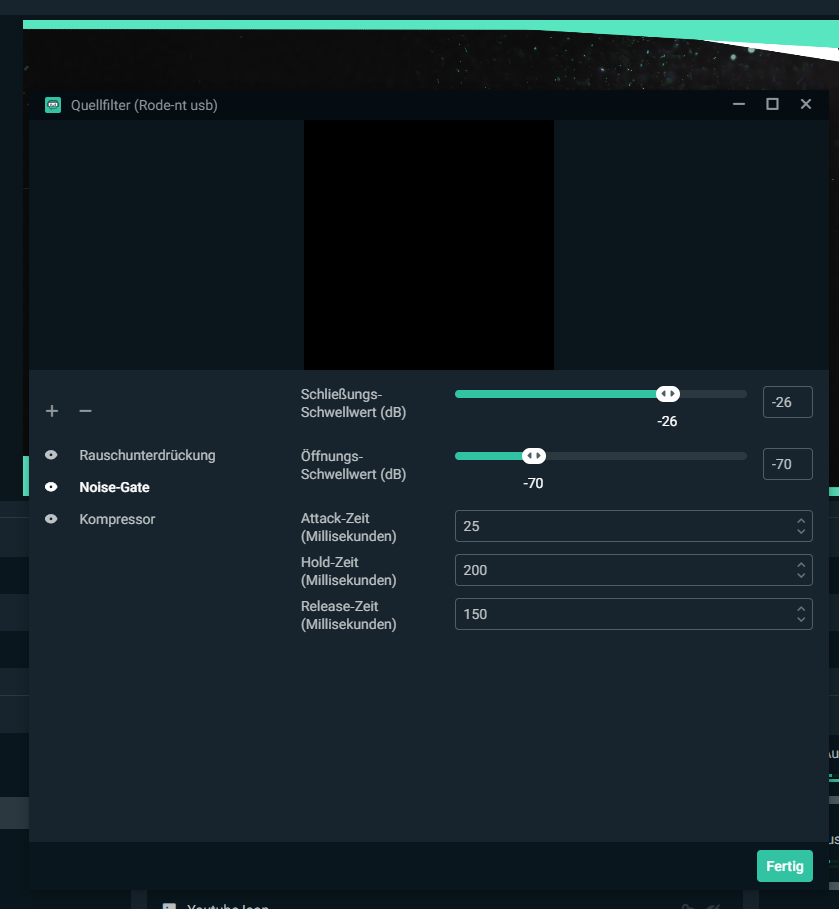Hide the Noise-Gate filter via its eye icon
The image size is (839, 909).
(51, 487)
